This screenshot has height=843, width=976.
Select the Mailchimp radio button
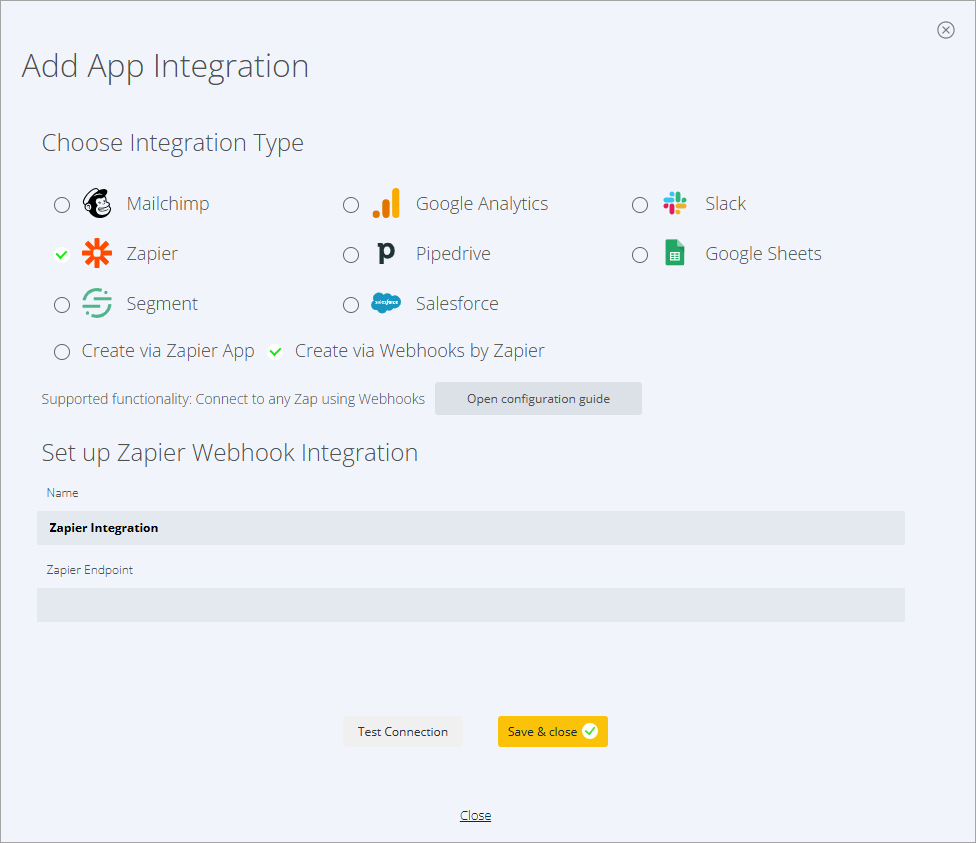[x=62, y=205]
